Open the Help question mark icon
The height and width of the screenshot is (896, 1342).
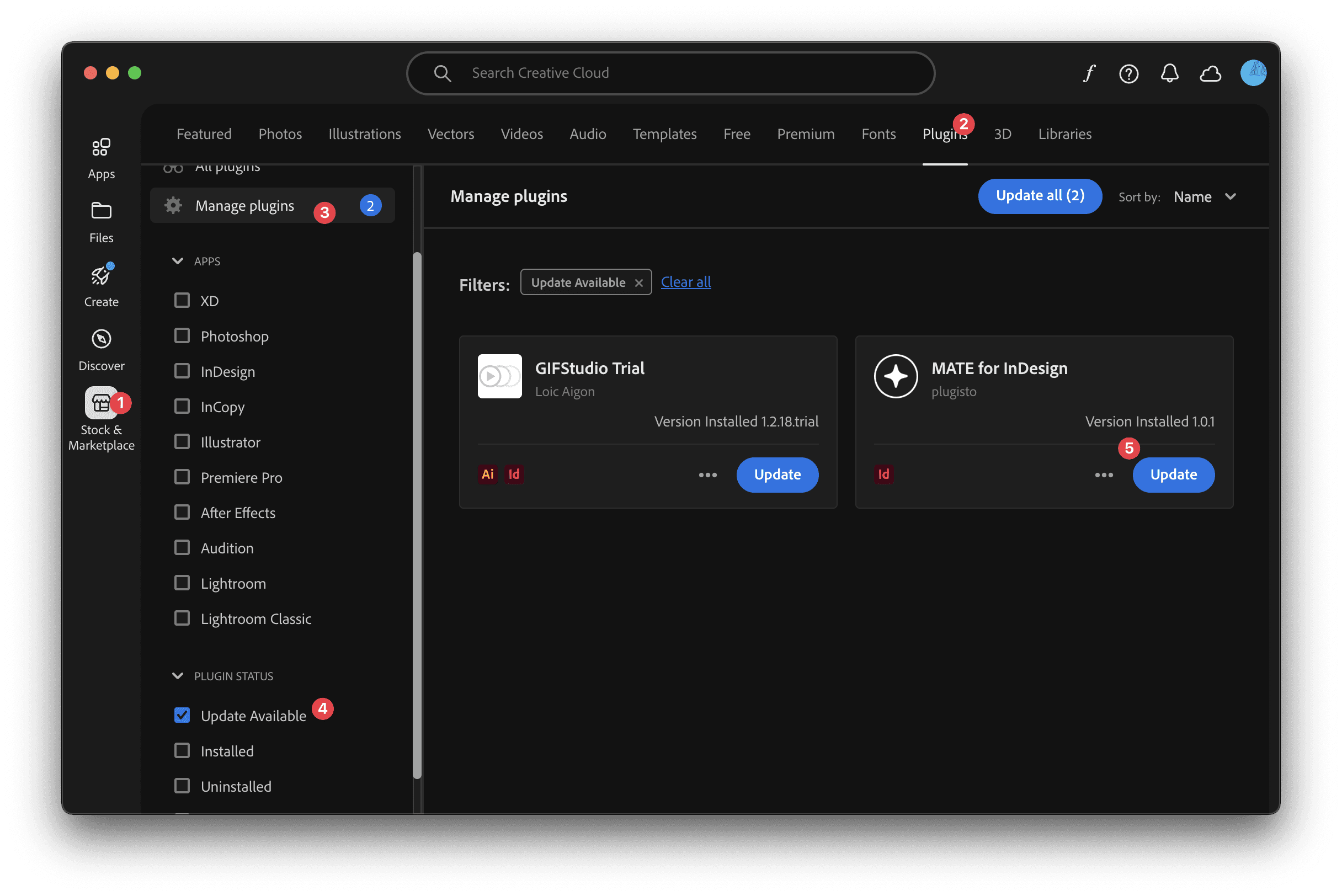1129,73
